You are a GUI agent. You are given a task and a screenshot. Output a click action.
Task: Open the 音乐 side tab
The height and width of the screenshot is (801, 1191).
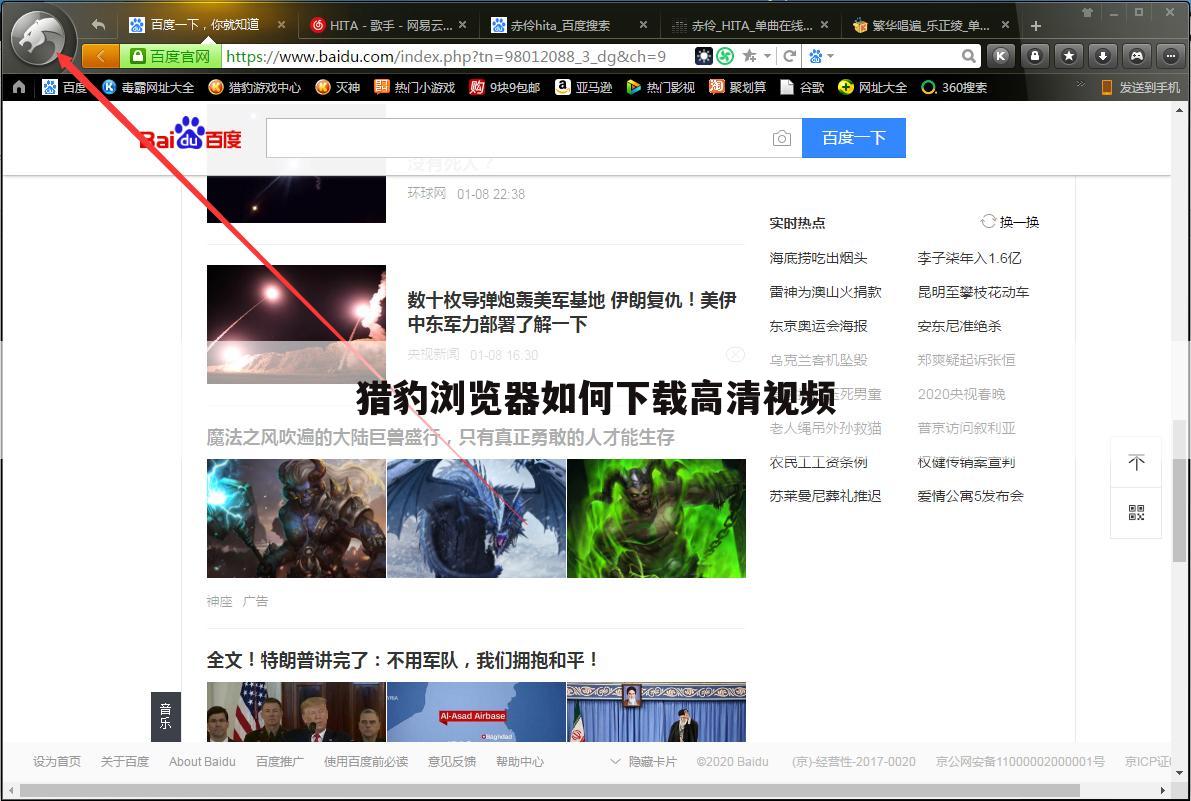point(166,717)
